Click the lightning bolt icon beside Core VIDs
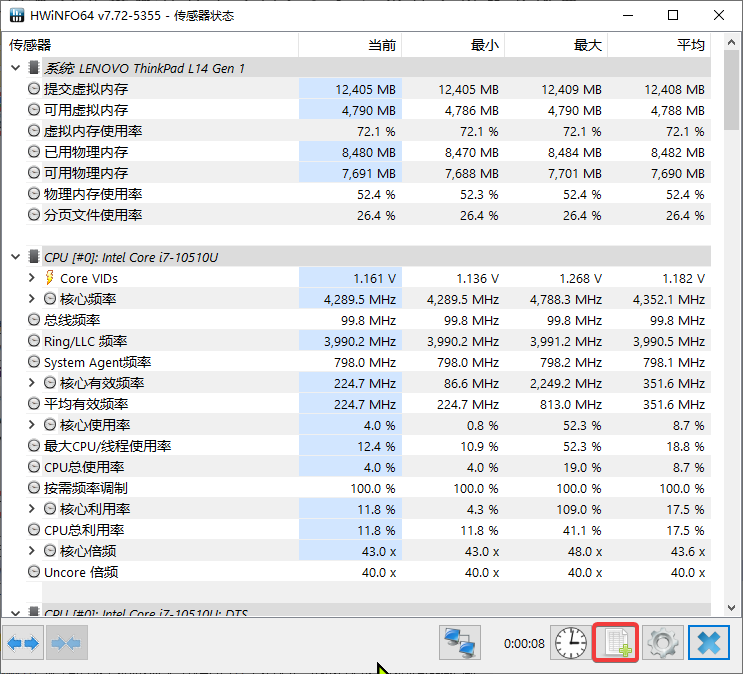Viewport: 743px width, 674px height. pyautogui.click(x=48, y=278)
